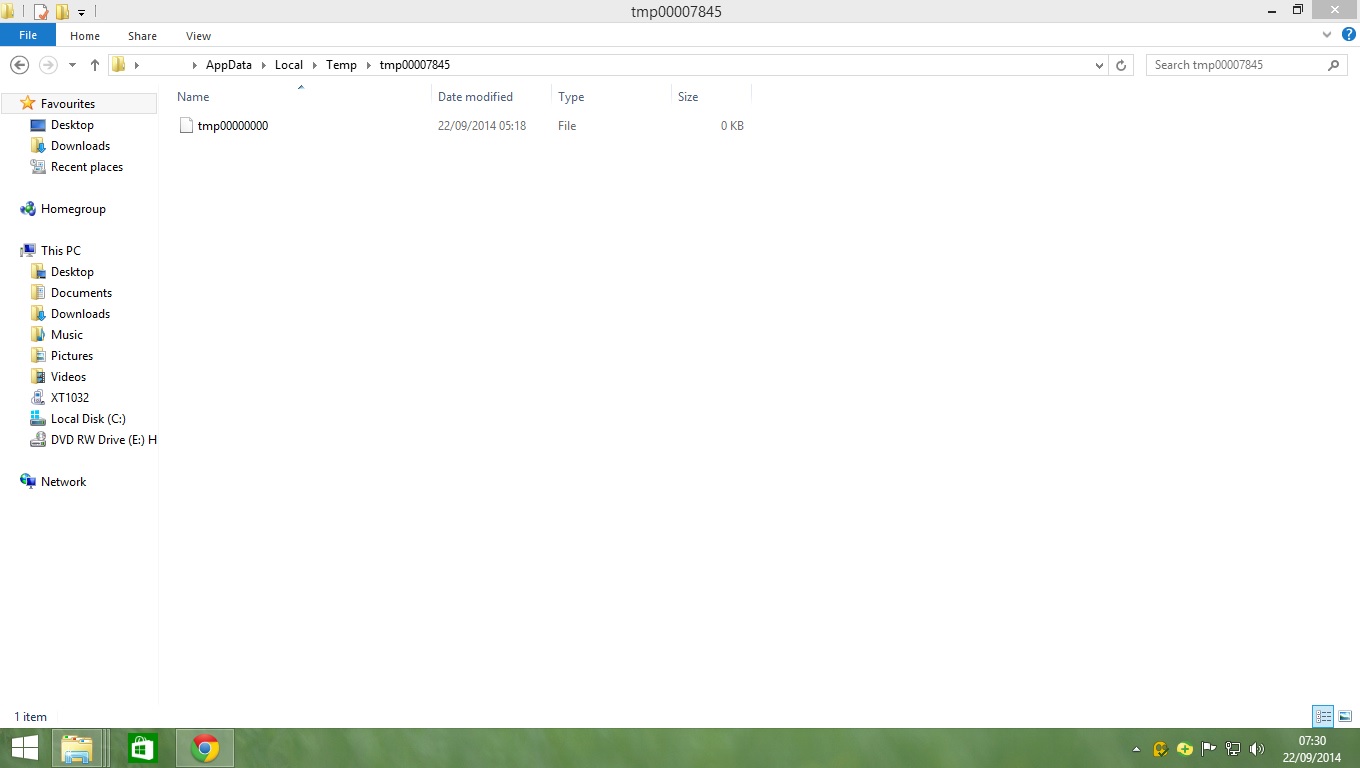Open the Music folder

[67, 335]
